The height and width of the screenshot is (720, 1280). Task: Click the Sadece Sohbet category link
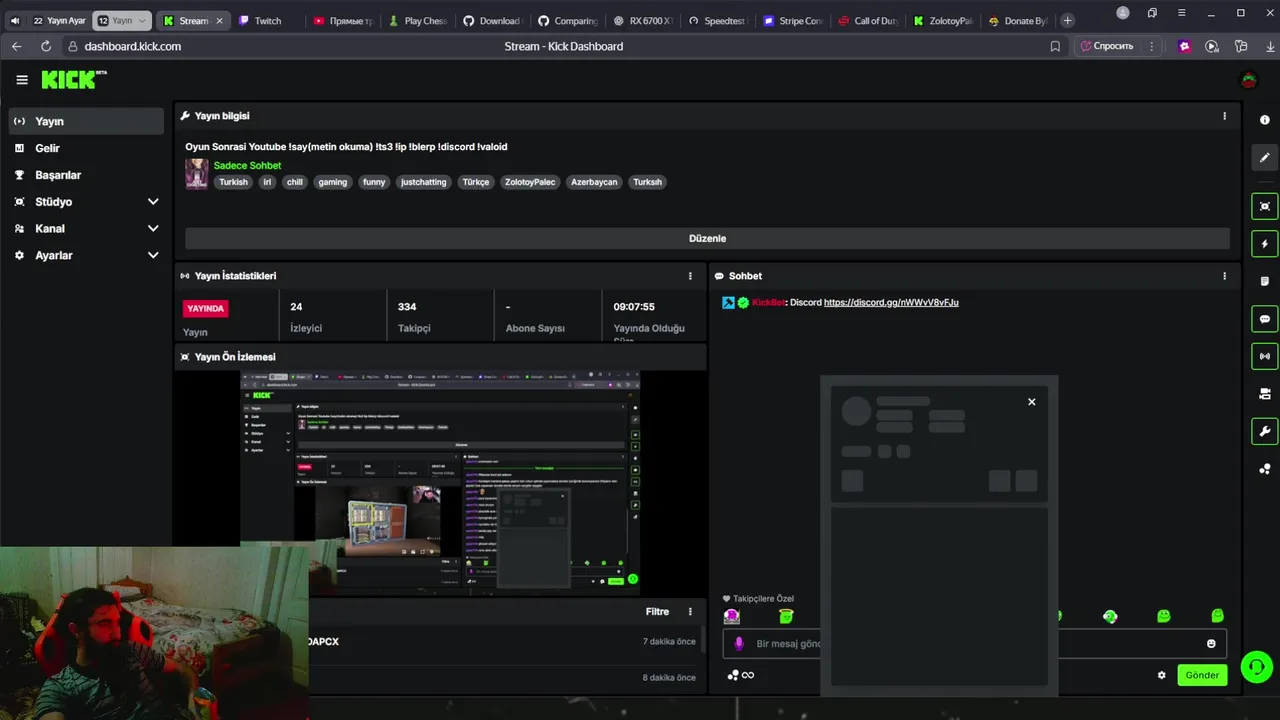247,165
